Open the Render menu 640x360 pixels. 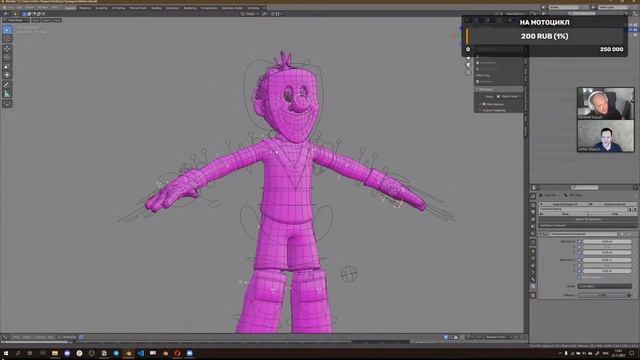pos(29,8)
